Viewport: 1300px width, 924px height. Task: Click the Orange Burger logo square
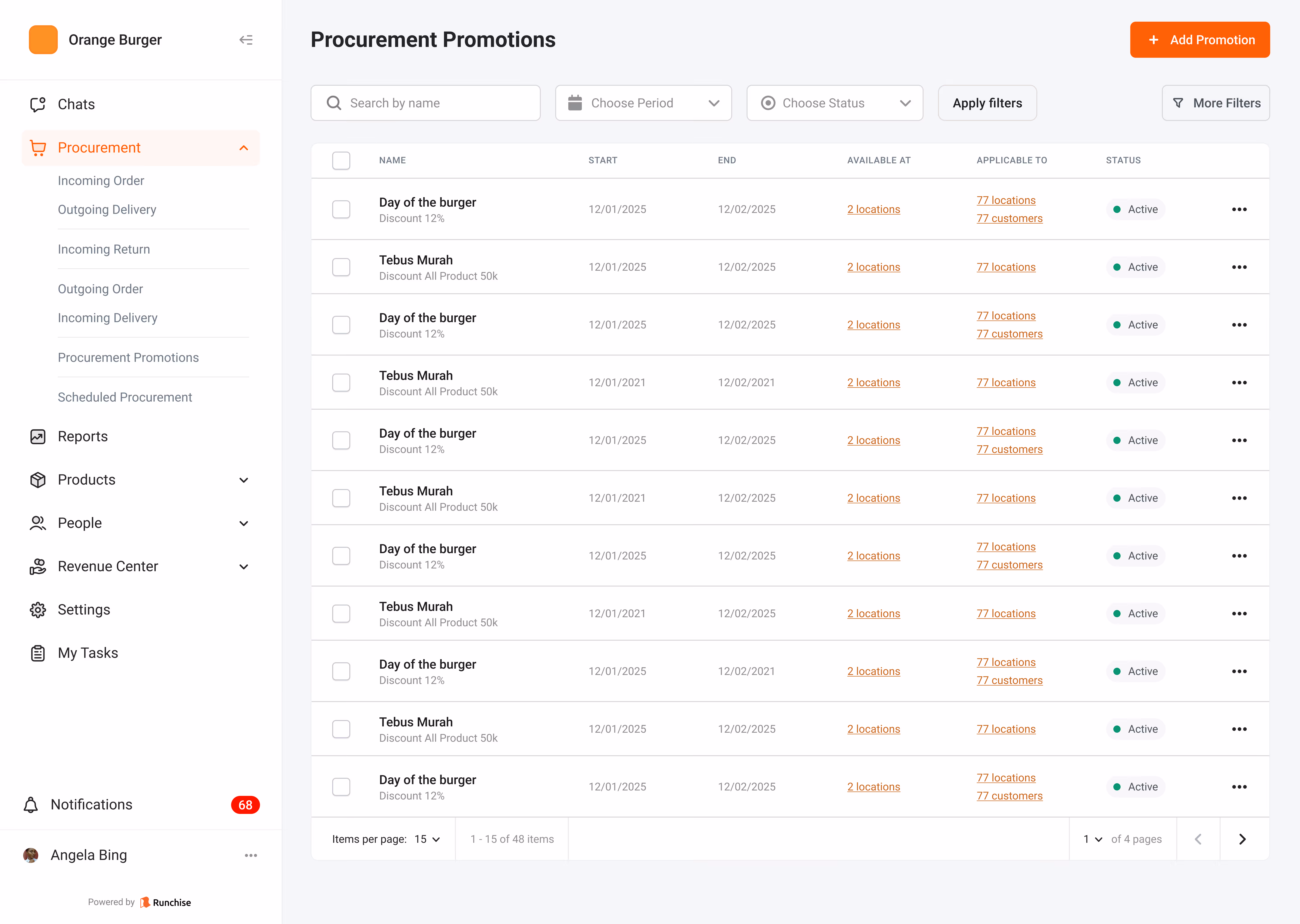point(43,40)
